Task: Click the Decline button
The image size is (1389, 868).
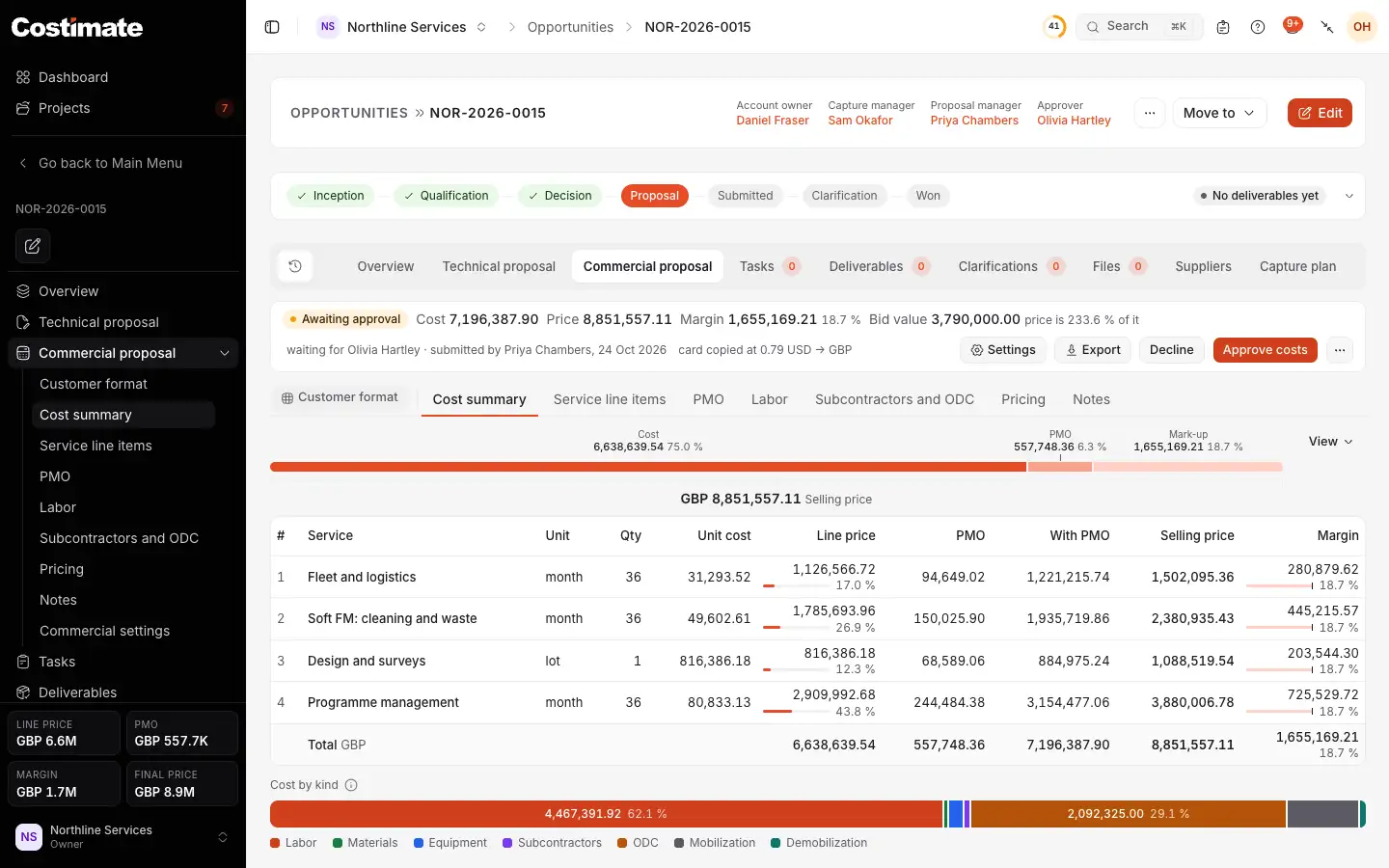Action: point(1171,350)
